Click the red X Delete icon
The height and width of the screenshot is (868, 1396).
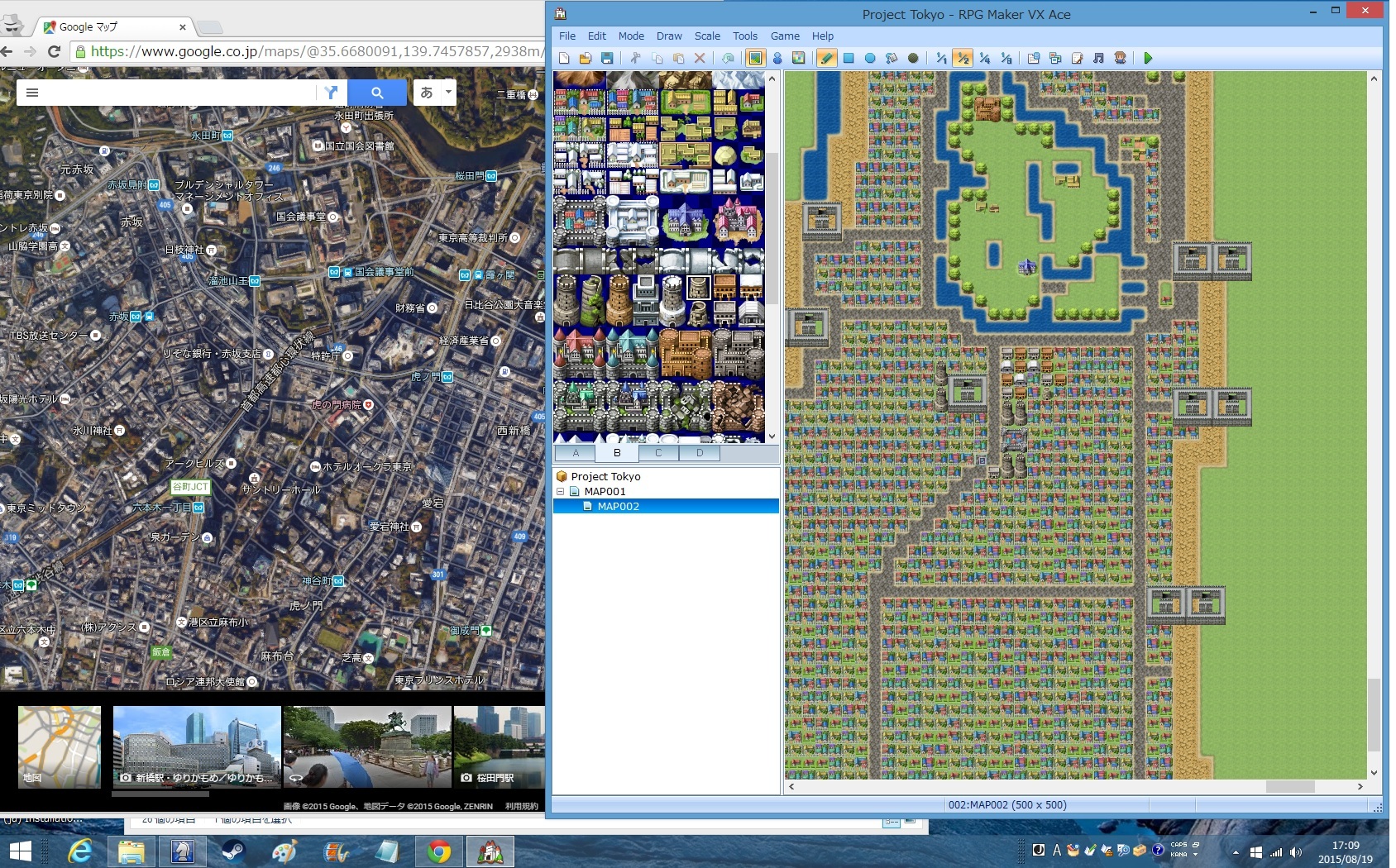[700, 58]
